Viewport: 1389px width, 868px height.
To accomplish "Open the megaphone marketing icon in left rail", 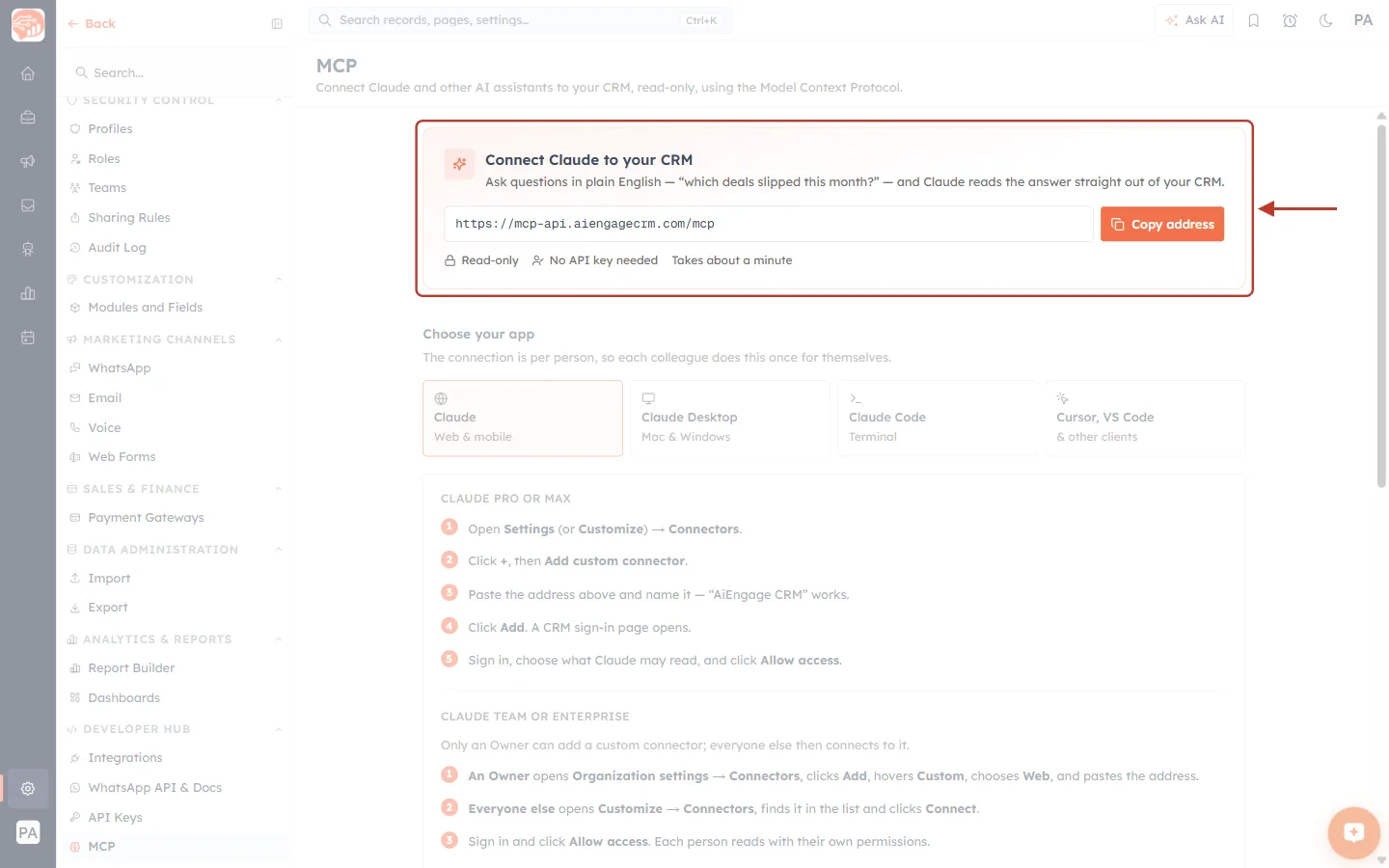I will point(28,161).
